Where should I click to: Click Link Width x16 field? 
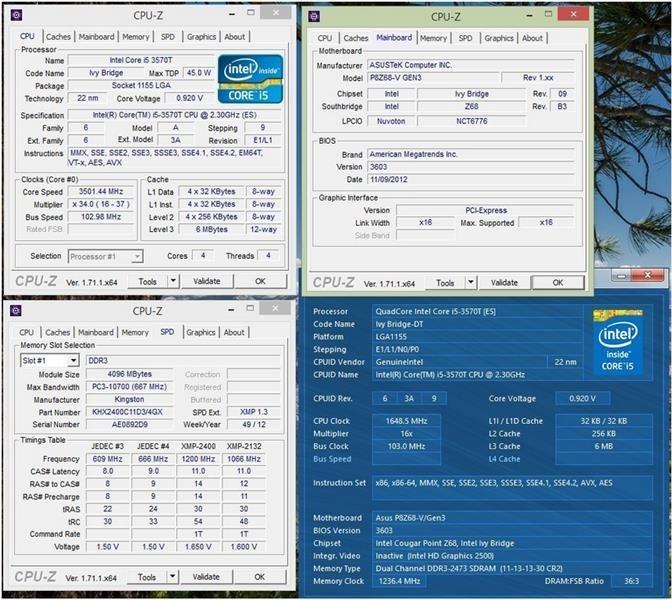(x=425, y=222)
